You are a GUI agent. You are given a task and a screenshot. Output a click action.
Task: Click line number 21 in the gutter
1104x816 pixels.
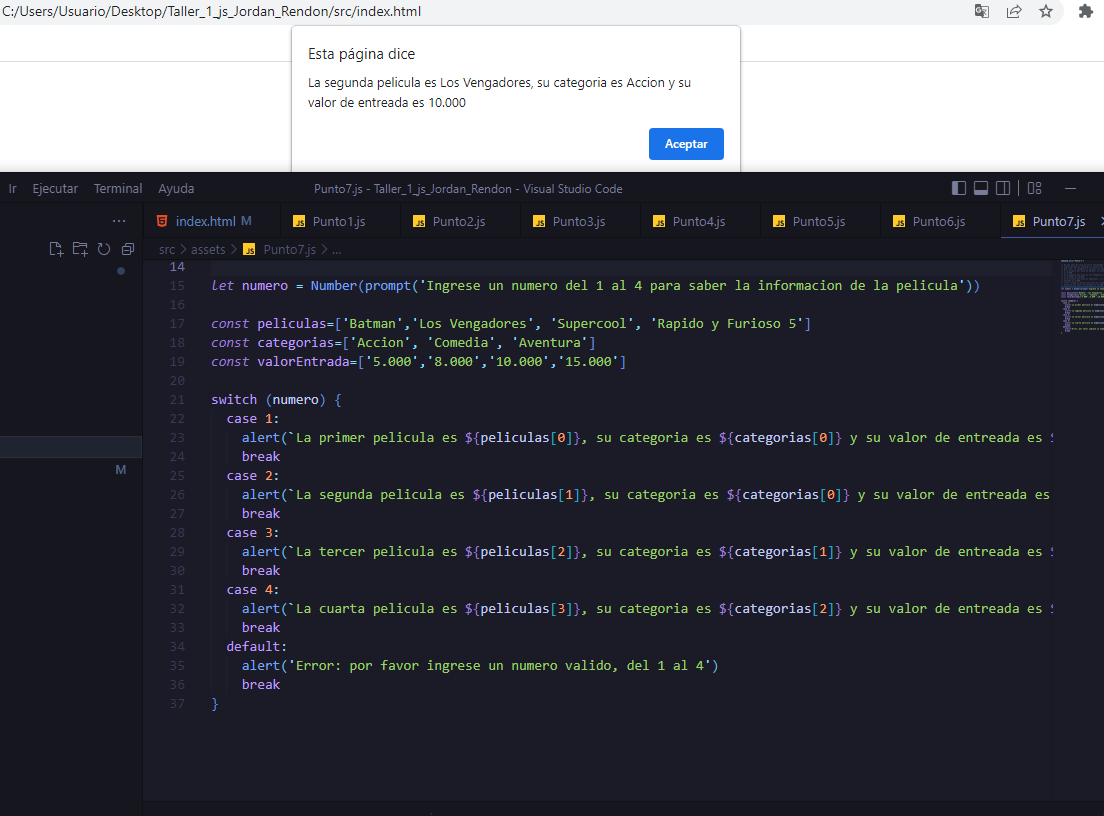(x=177, y=399)
